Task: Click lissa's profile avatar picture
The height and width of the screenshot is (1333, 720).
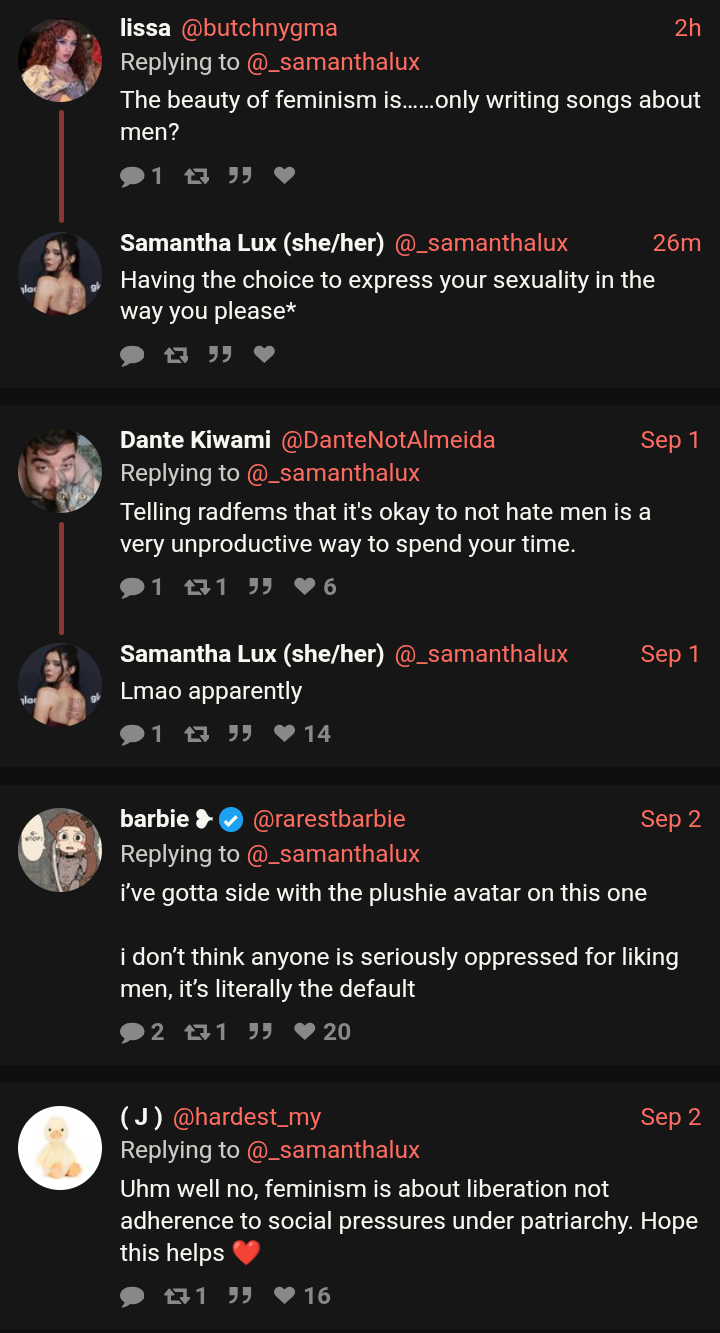Action: 60,60
